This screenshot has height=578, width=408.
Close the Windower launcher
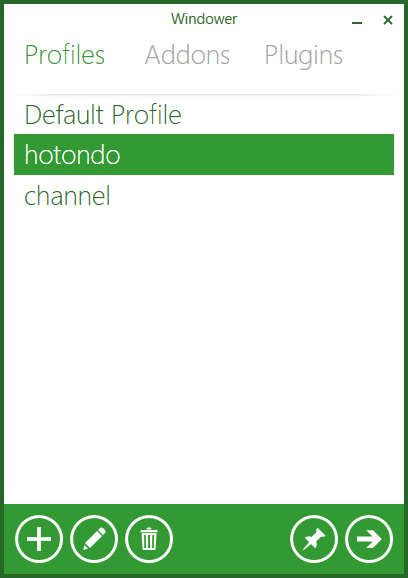click(388, 20)
